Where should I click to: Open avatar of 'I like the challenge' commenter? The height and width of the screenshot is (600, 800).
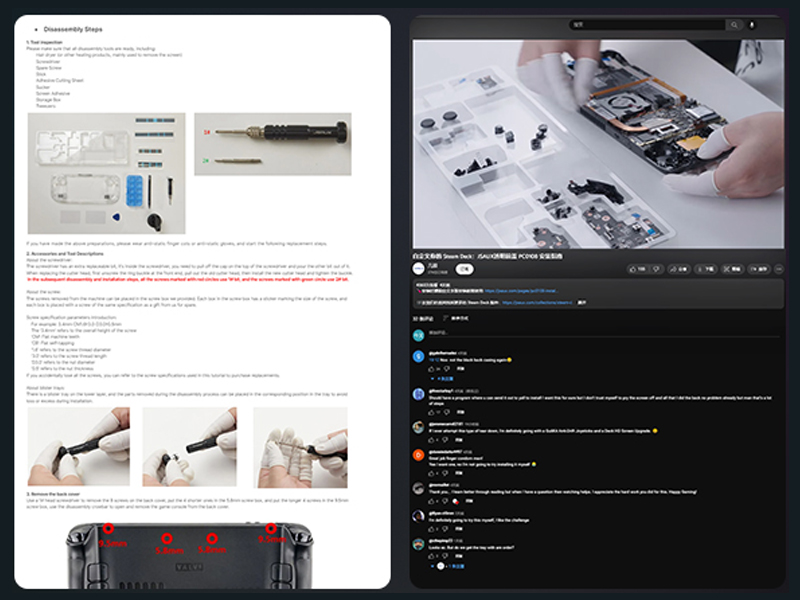point(418,516)
